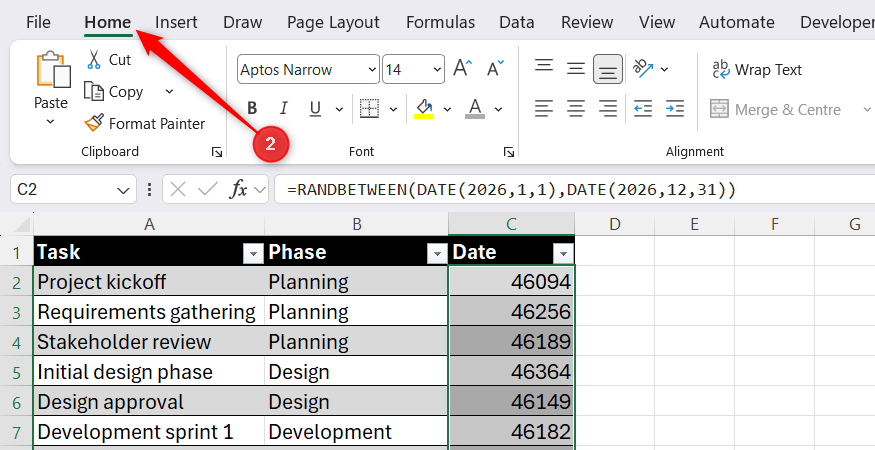
Task: Click Merge & Centre button
Action: click(x=775, y=109)
